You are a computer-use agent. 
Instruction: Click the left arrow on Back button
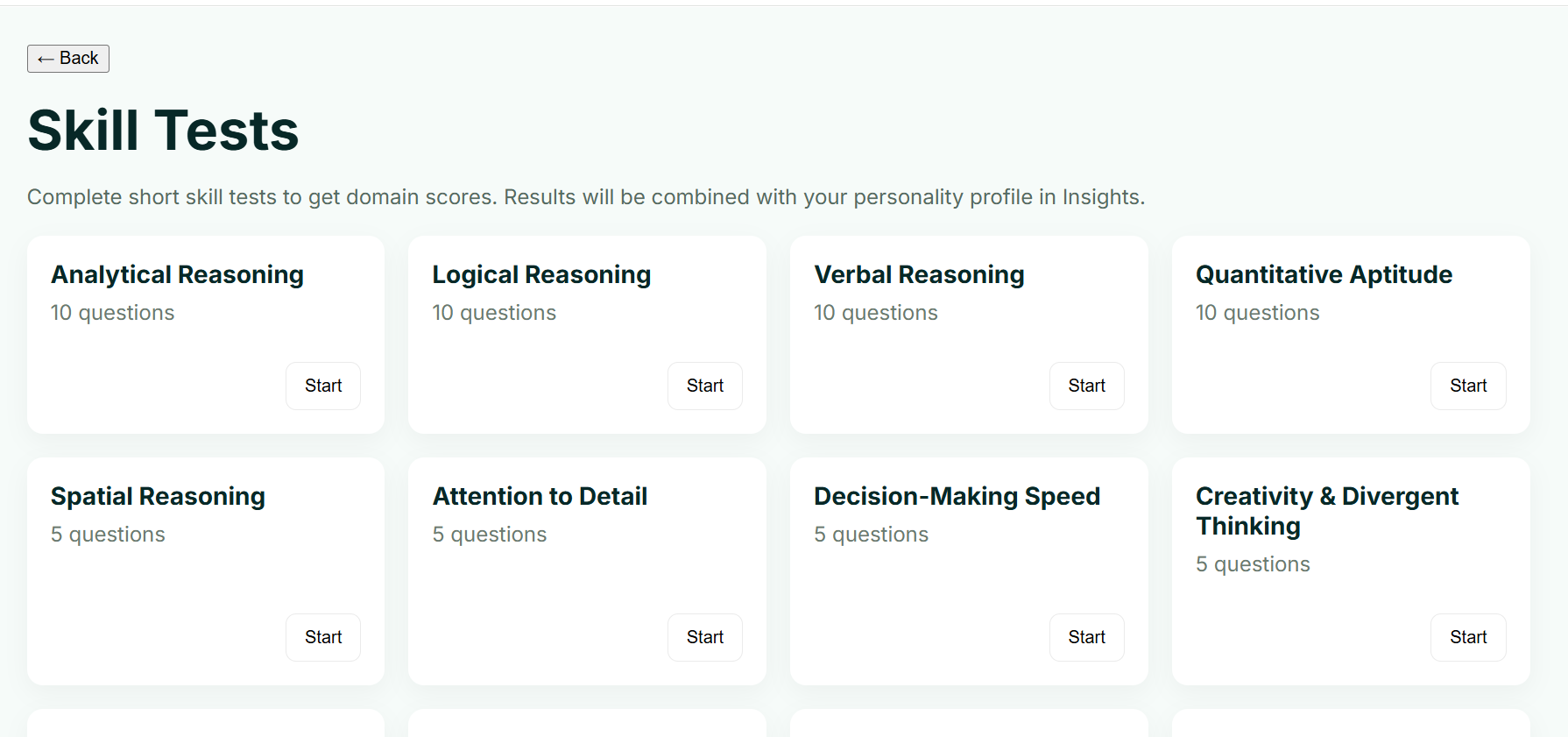46,58
